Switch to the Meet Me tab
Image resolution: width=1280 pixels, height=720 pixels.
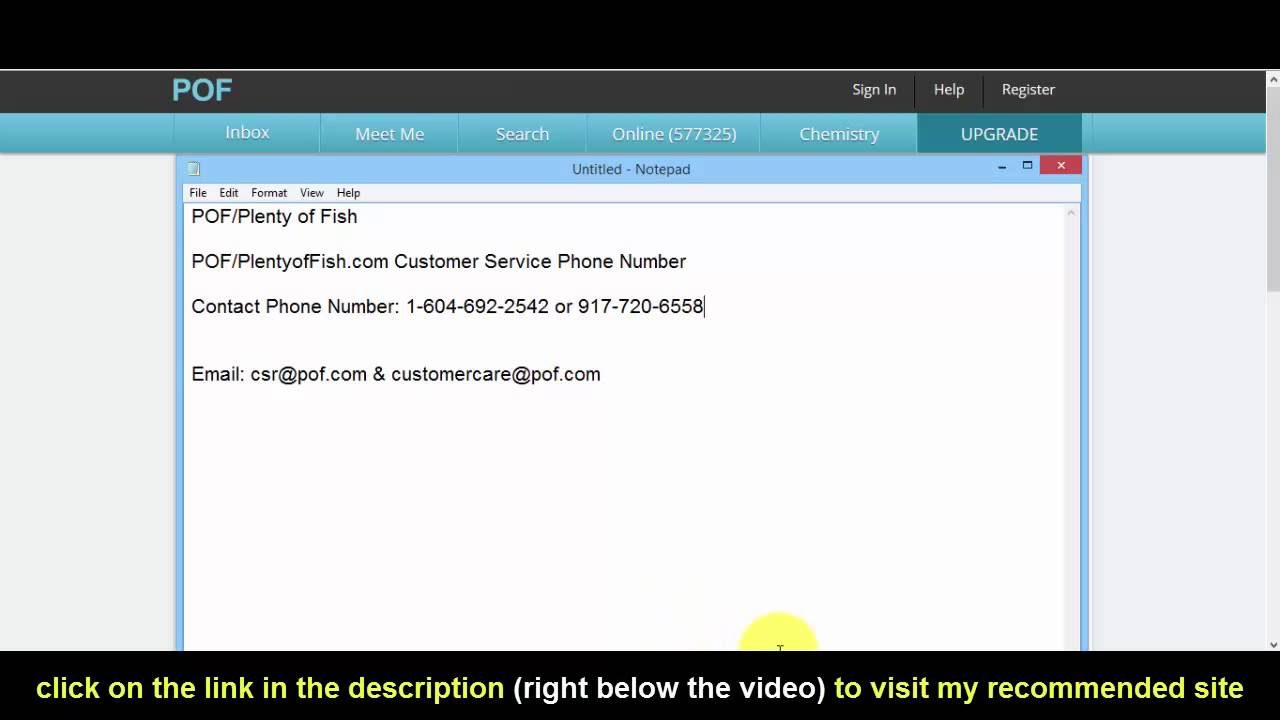point(390,133)
